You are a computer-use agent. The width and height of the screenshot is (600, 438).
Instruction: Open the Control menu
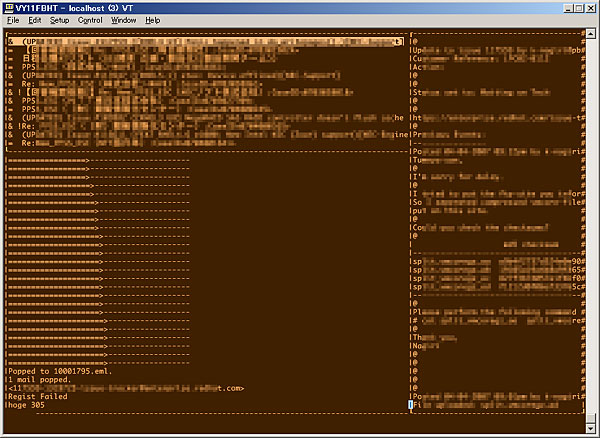(x=90, y=20)
